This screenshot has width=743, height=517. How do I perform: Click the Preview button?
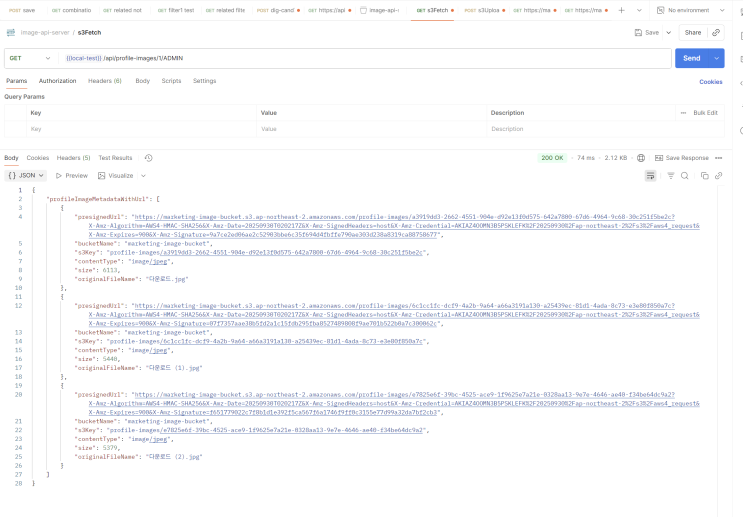coord(72,175)
